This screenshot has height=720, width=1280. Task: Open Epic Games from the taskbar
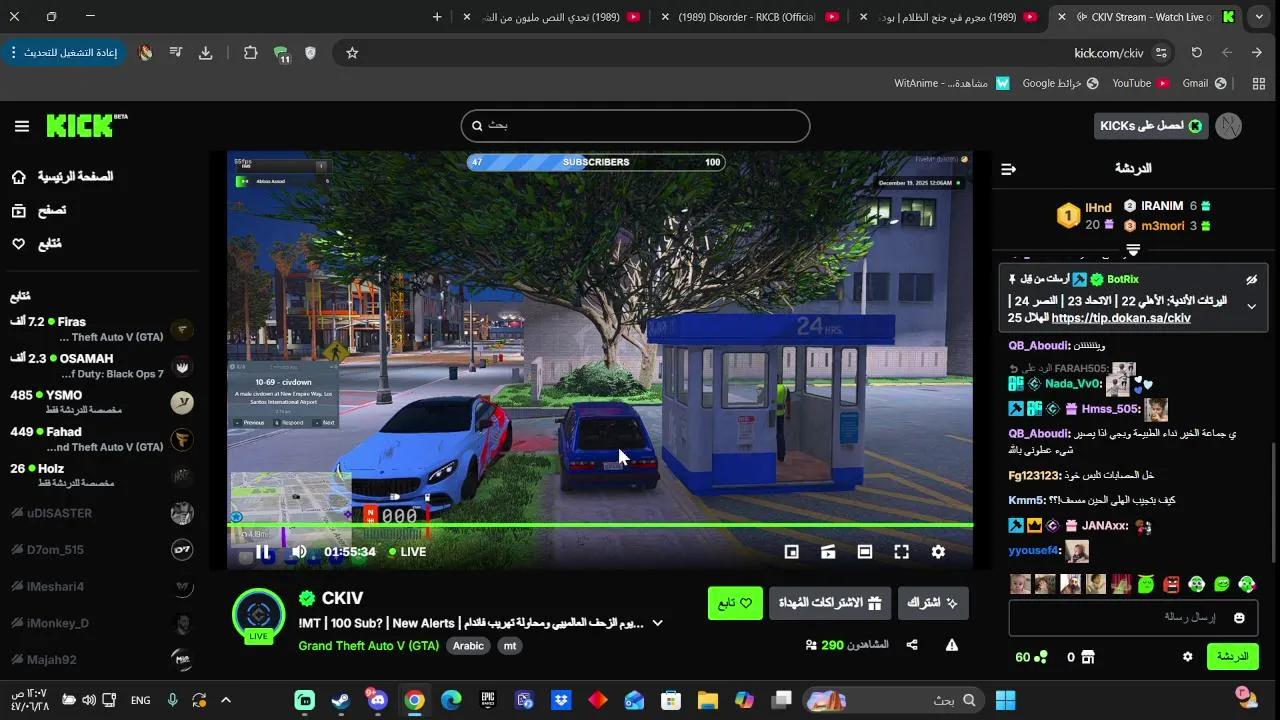click(x=488, y=700)
